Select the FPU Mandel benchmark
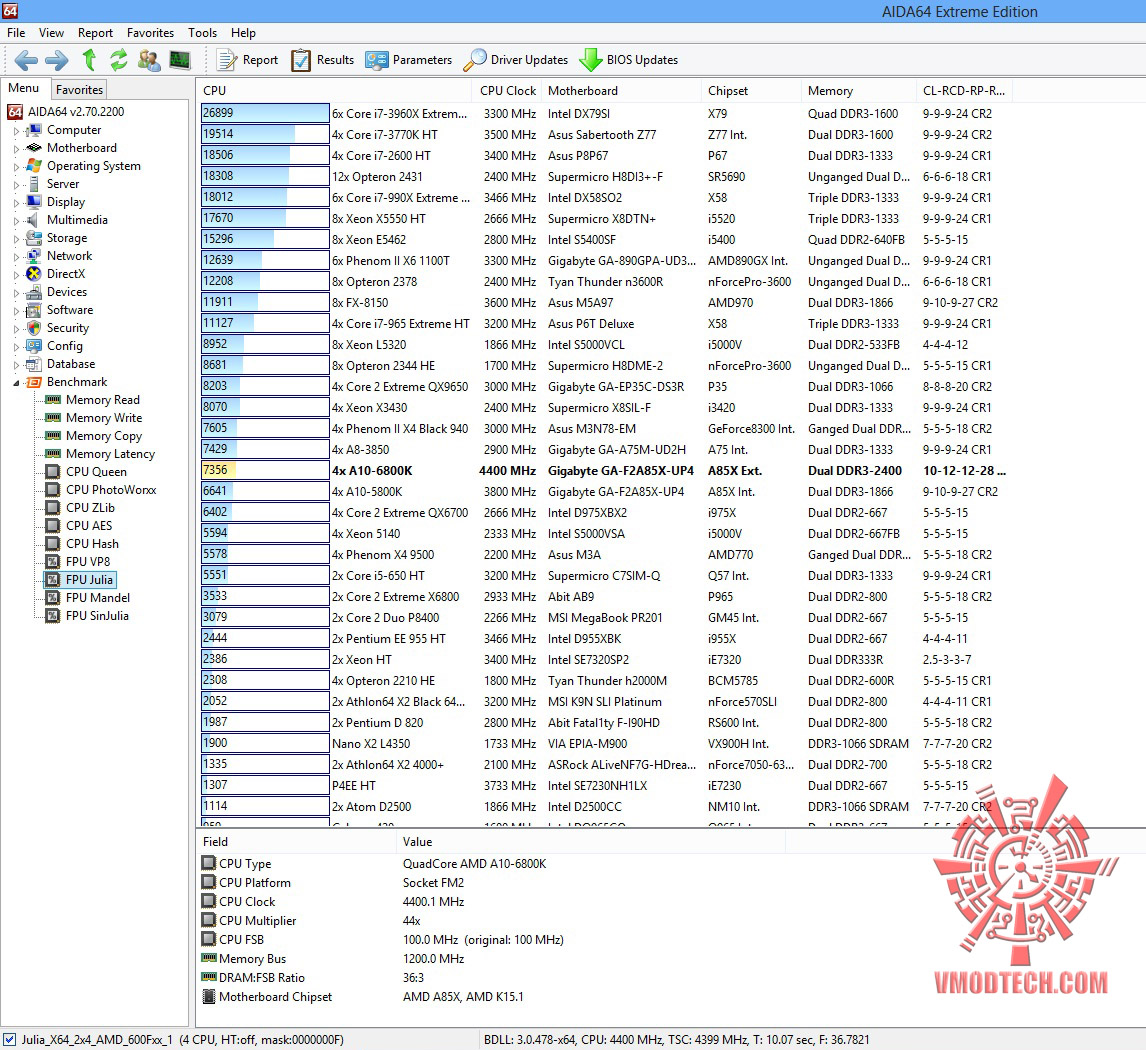1146x1050 pixels. [x=97, y=598]
